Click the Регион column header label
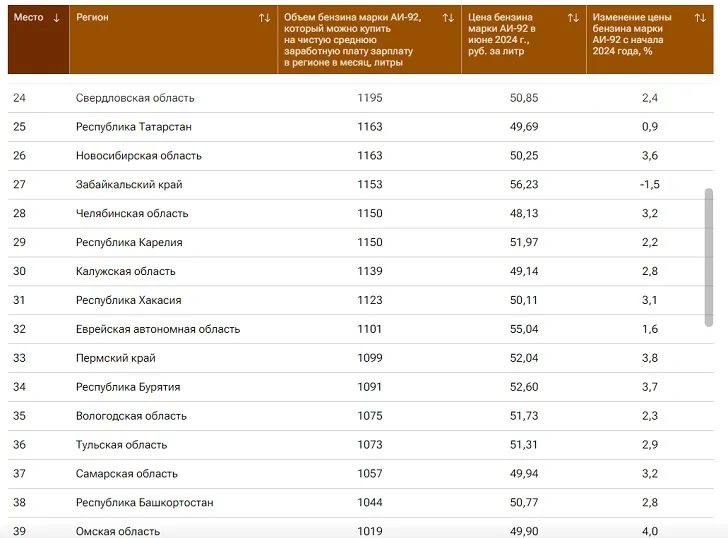The image size is (728, 538). pos(93,18)
